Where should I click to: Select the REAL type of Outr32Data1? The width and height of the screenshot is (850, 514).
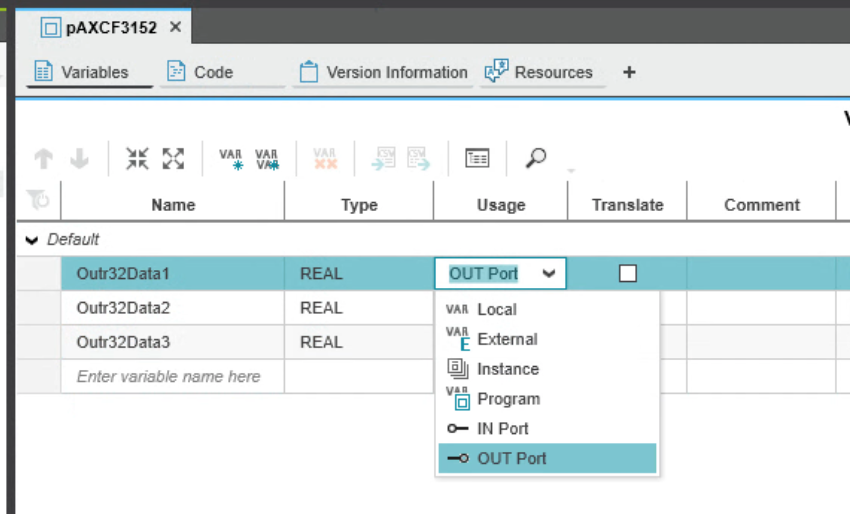pos(359,273)
